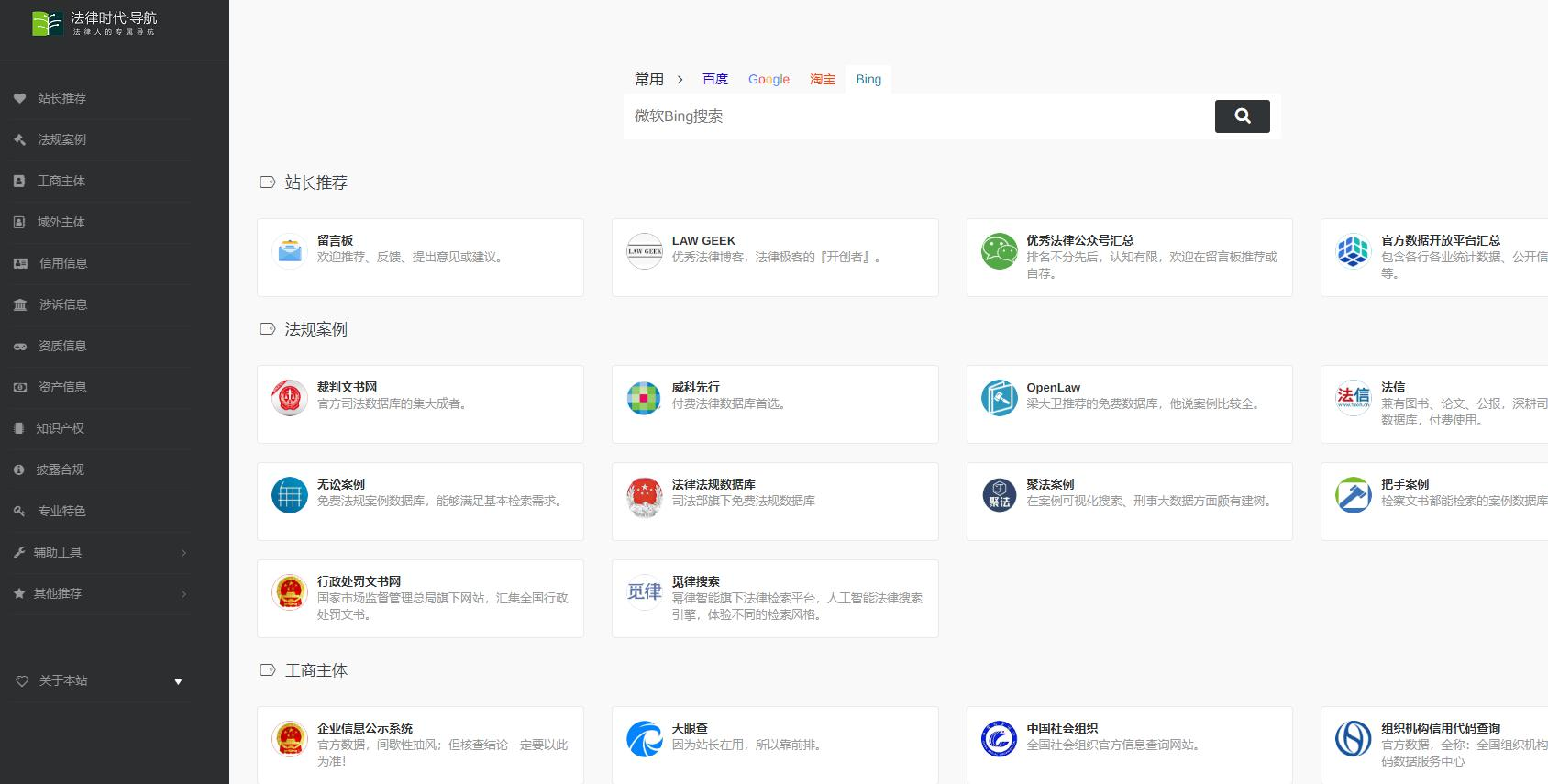Click the 留言板 mail icon
This screenshot has height=784, width=1548.
tap(290, 251)
